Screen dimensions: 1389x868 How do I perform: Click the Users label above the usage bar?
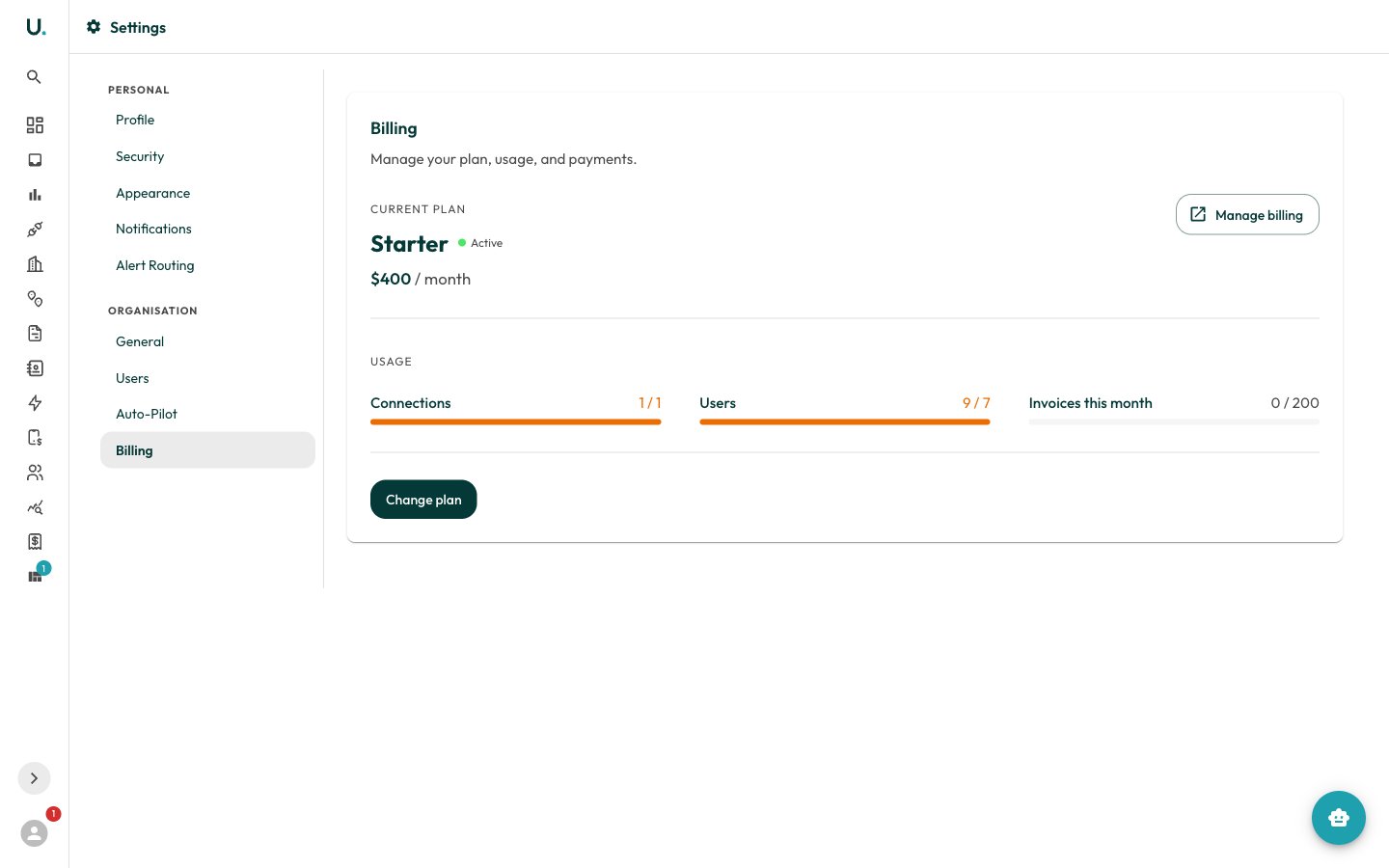tap(718, 403)
